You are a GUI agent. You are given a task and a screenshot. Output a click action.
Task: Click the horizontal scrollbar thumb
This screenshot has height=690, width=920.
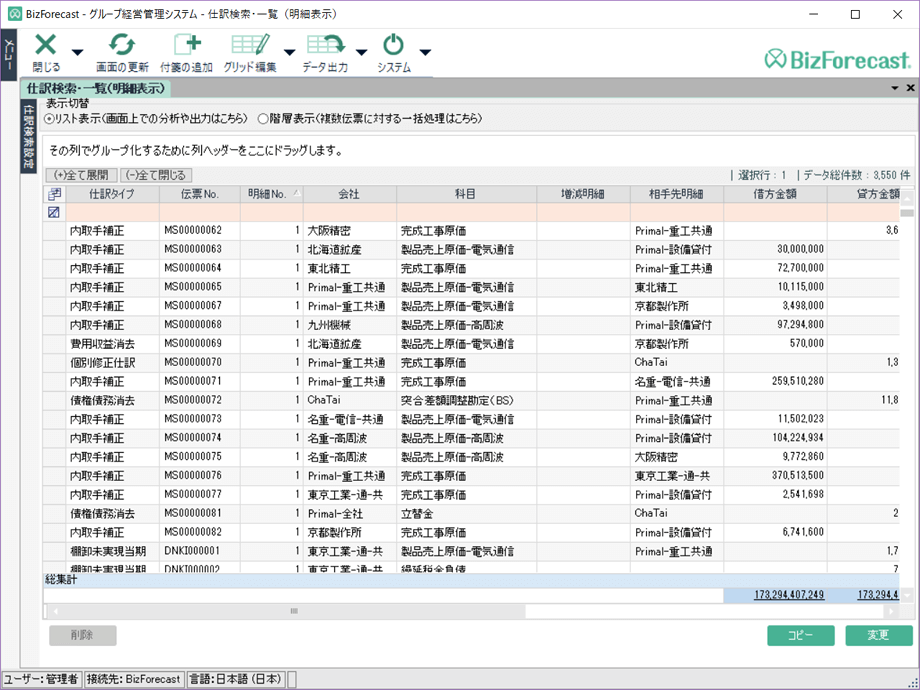click(294, 611)
